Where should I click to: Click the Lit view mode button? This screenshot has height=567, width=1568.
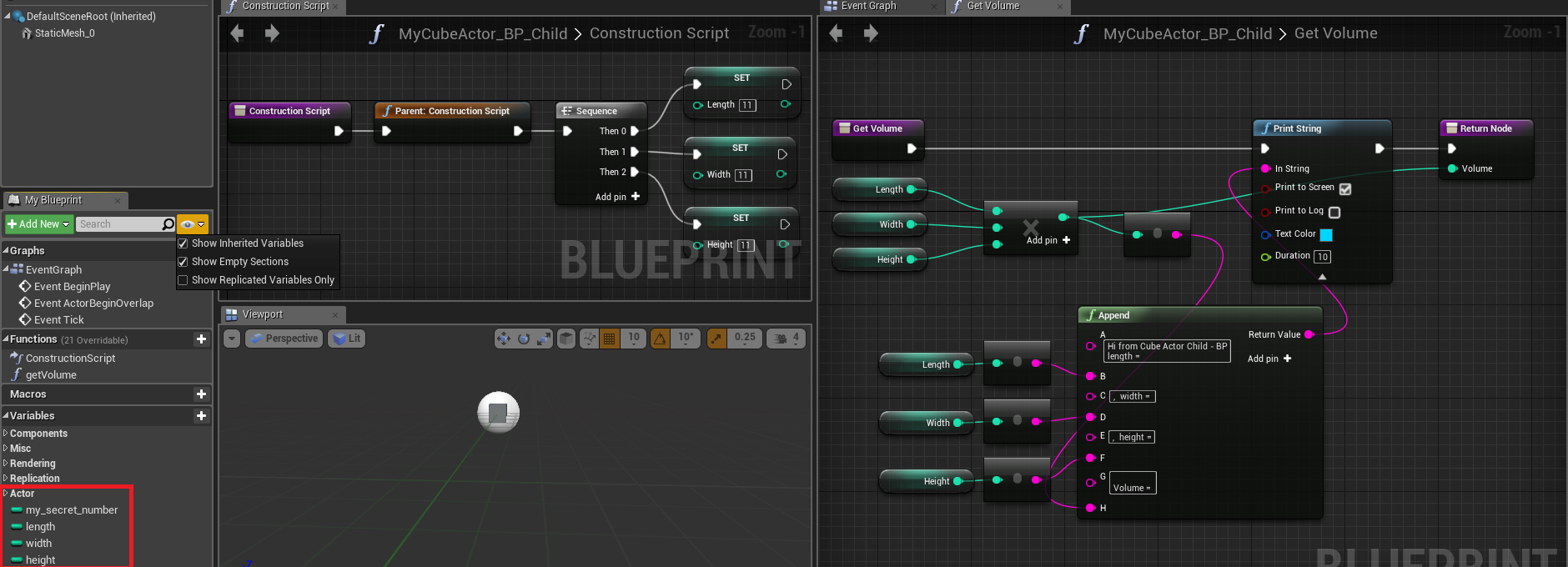click(346, 339)
